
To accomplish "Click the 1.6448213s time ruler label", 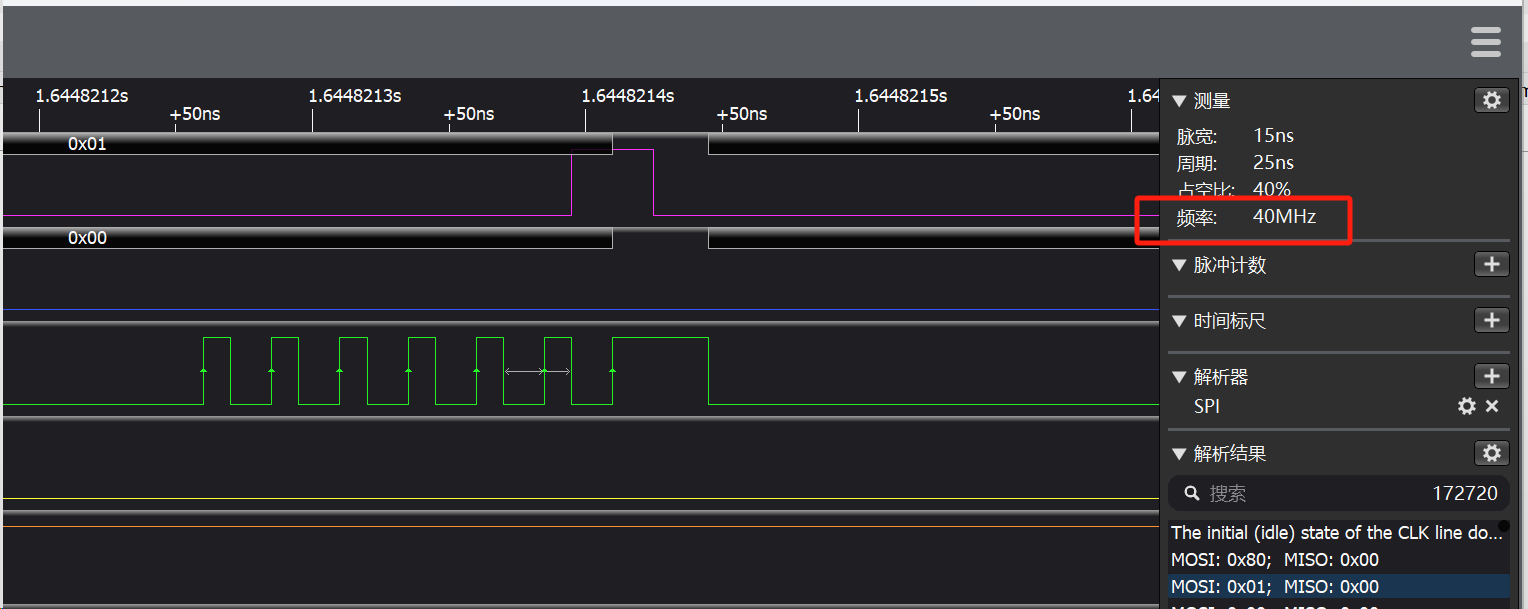I will pos(355,96).
